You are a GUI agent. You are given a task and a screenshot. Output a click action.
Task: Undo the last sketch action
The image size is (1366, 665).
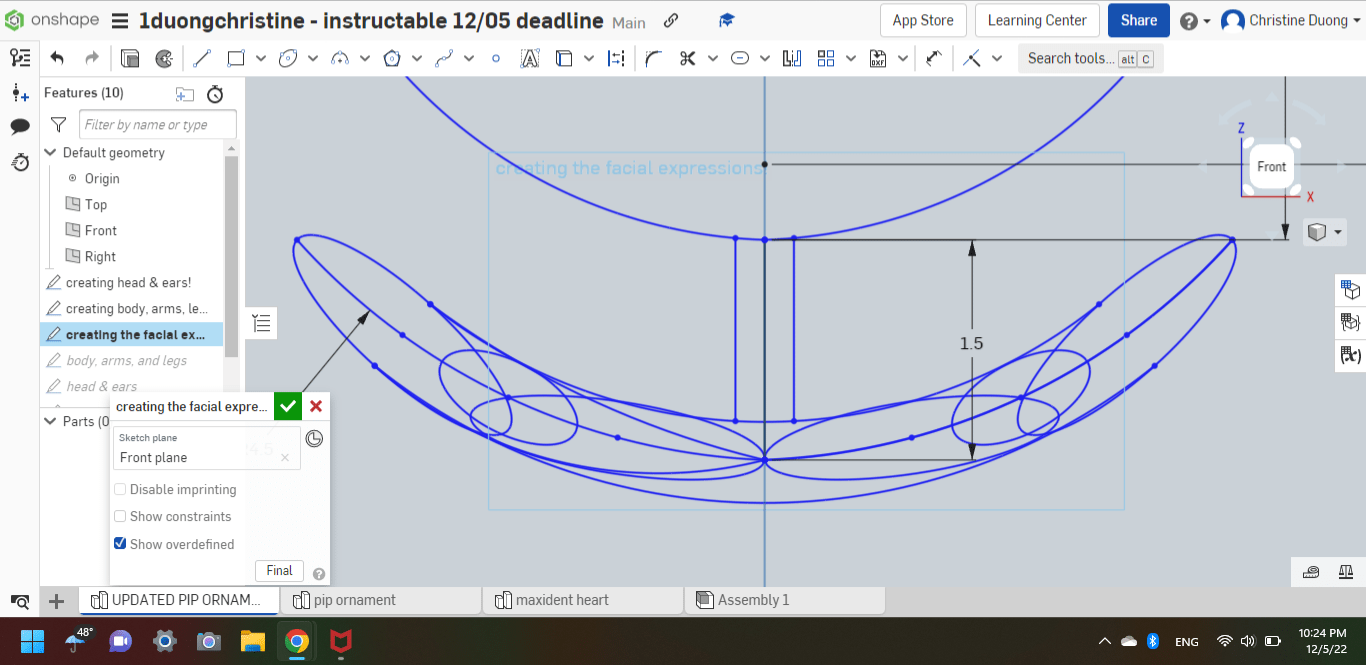click(x=57, y=58)
